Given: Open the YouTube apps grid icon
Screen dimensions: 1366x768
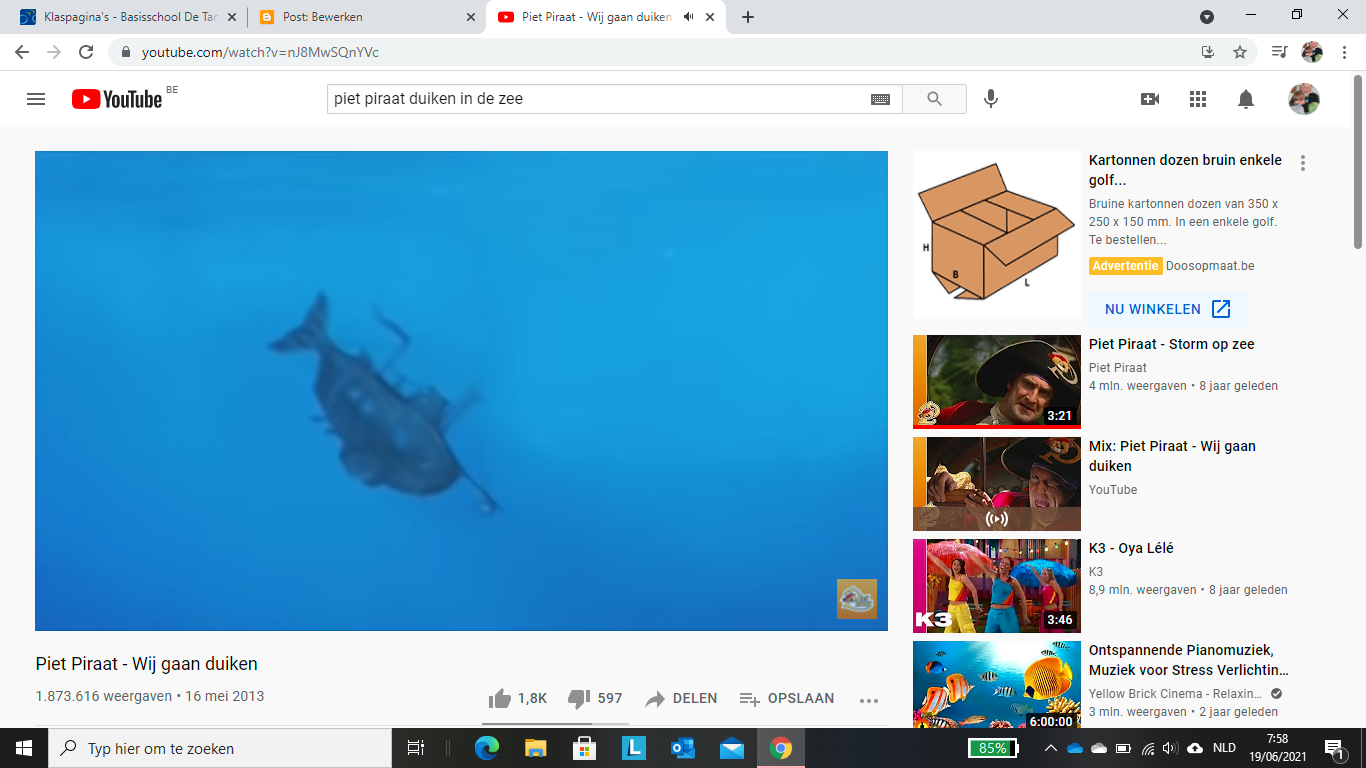Looking at the screenshot, I should pos(1198,99).
